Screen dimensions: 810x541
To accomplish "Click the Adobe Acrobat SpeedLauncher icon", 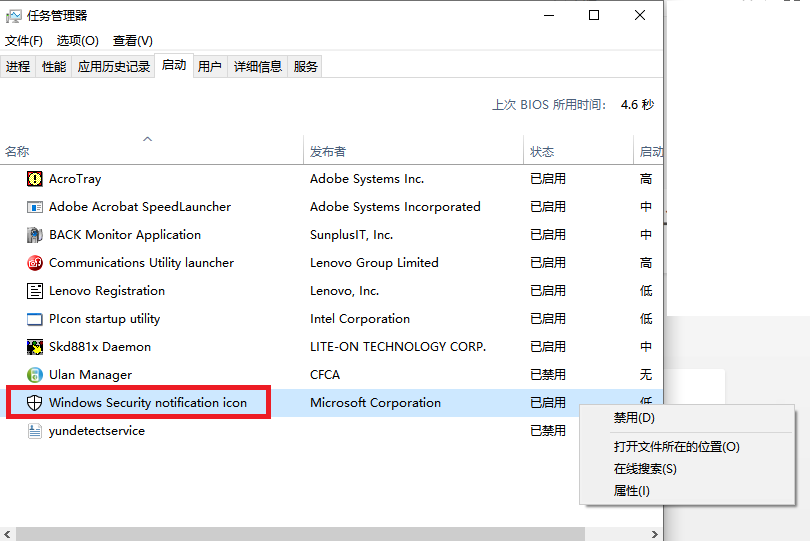I will point(35,207).
